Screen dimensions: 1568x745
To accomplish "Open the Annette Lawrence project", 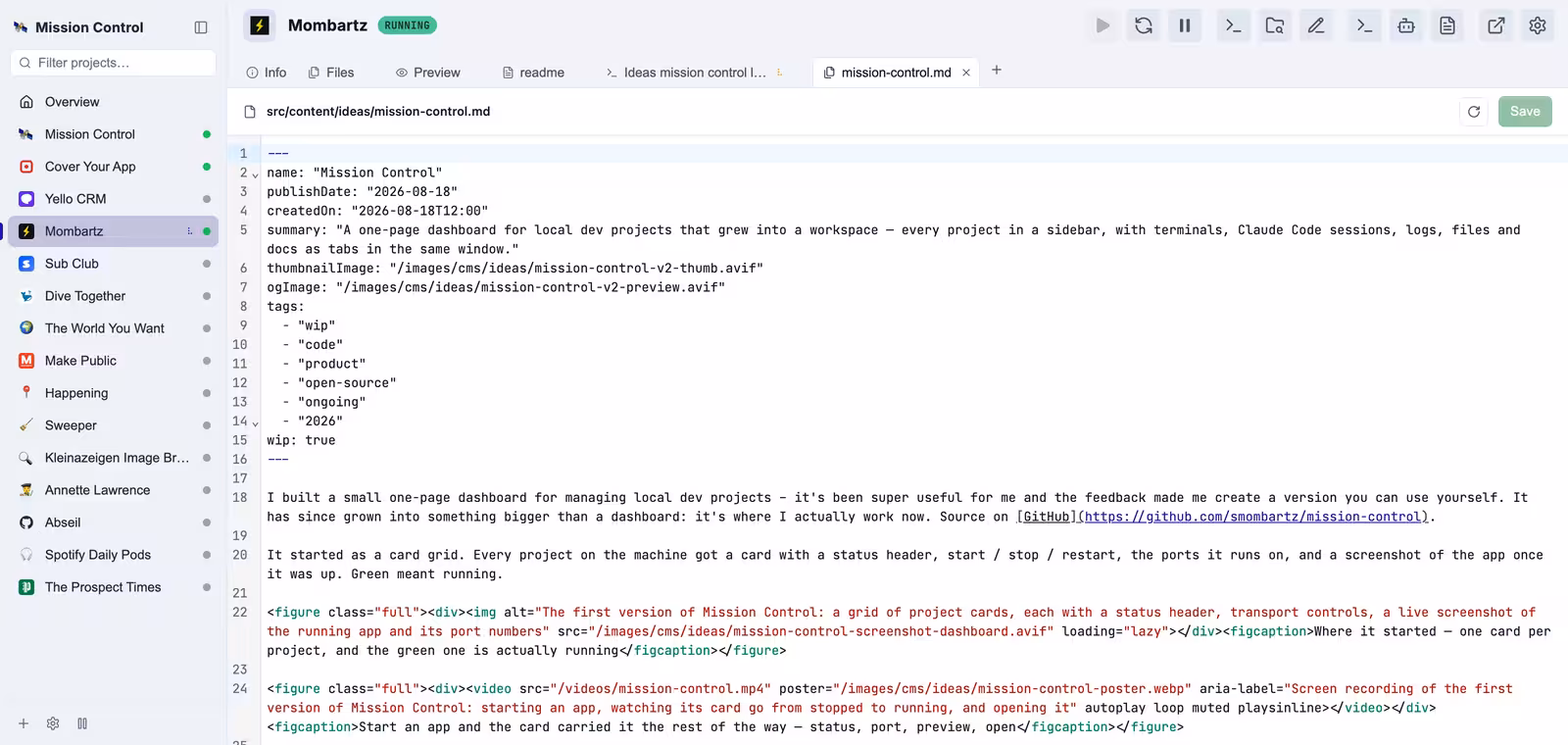I will tap(113, 490).
